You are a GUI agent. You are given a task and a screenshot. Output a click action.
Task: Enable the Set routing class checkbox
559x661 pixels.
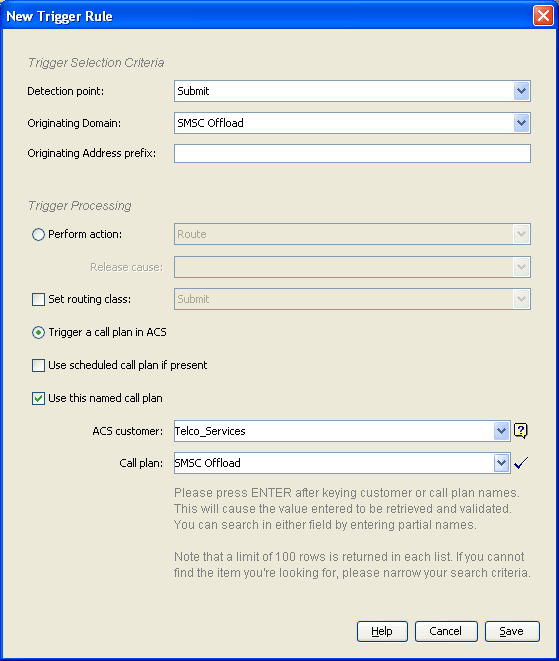(x=38, y=299)
